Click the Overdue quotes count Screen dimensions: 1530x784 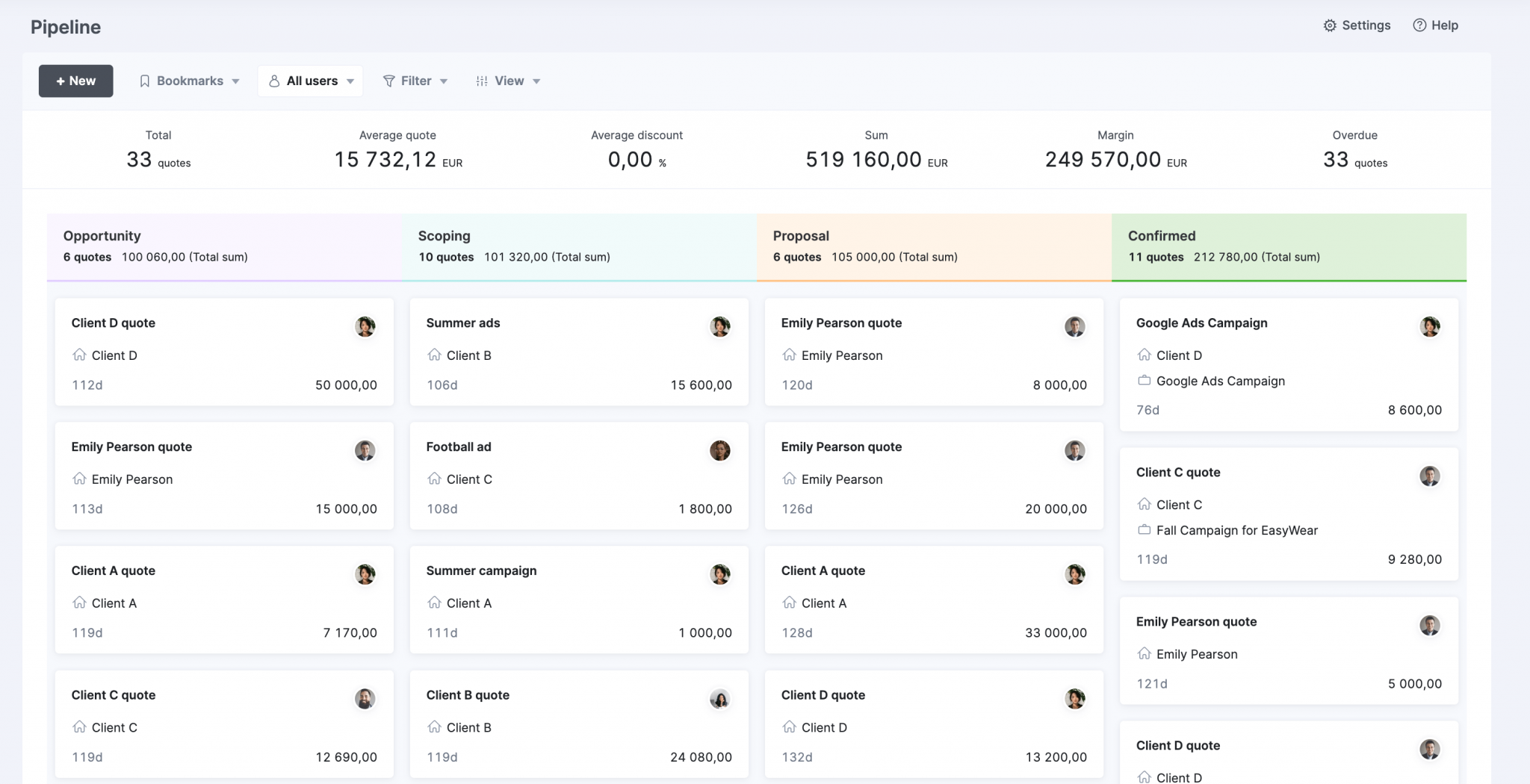pyautogui.click(x=1355, y=159)
